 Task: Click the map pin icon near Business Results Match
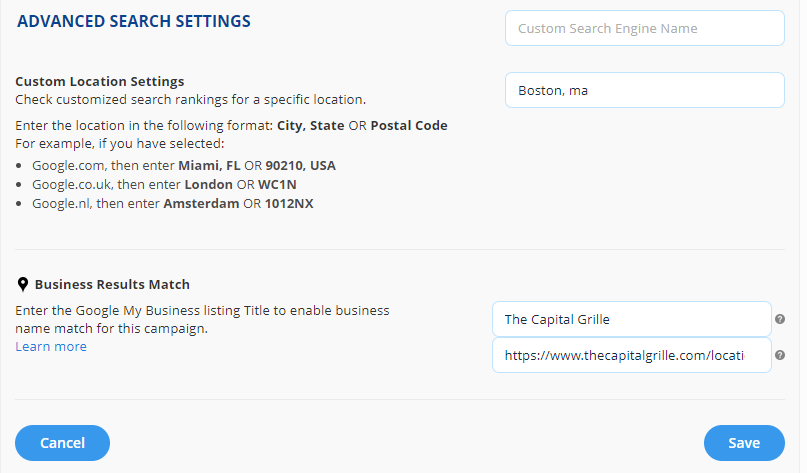coord(22,285)
